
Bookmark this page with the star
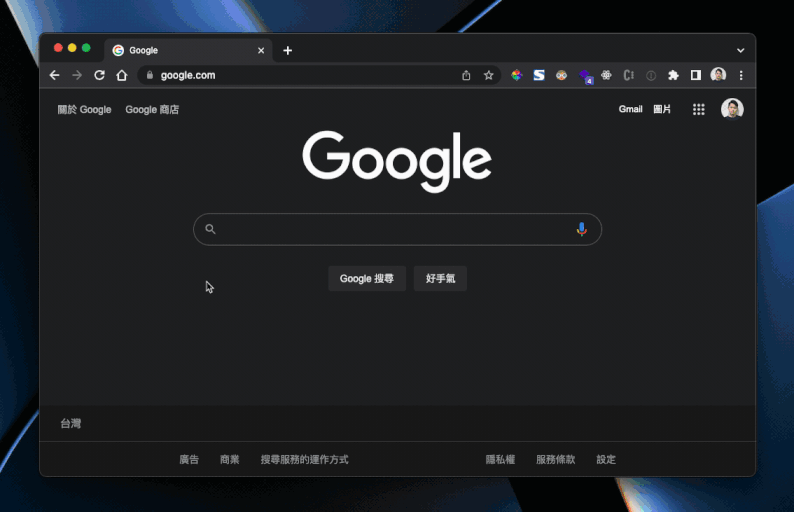point(488,75)
